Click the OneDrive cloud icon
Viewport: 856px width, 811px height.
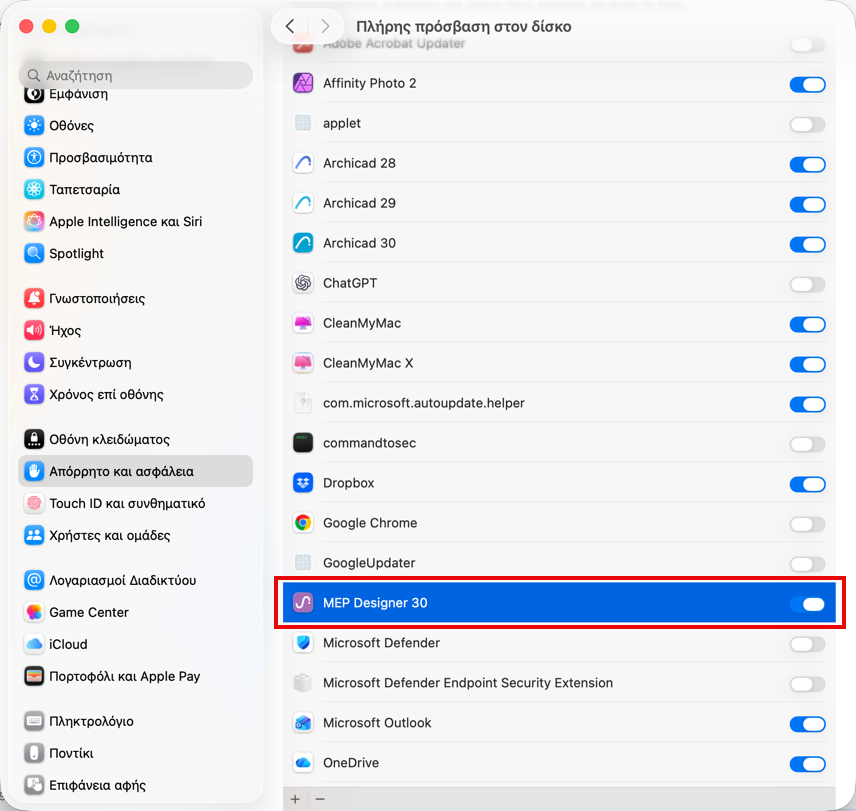coord(303,762)
